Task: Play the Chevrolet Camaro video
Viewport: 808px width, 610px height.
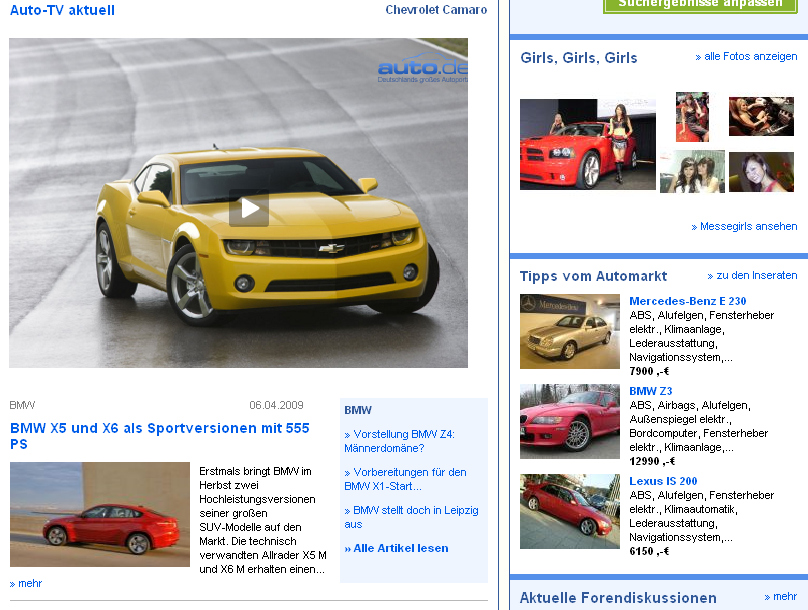Action: (249, 208)
